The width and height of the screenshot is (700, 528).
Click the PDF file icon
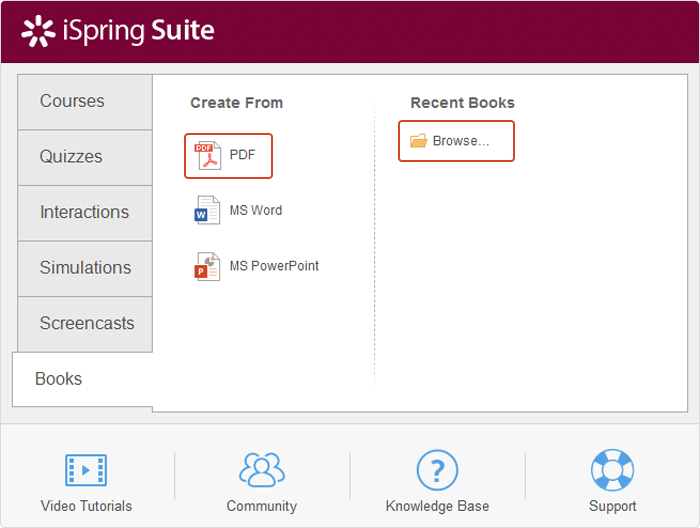(208, 156)
